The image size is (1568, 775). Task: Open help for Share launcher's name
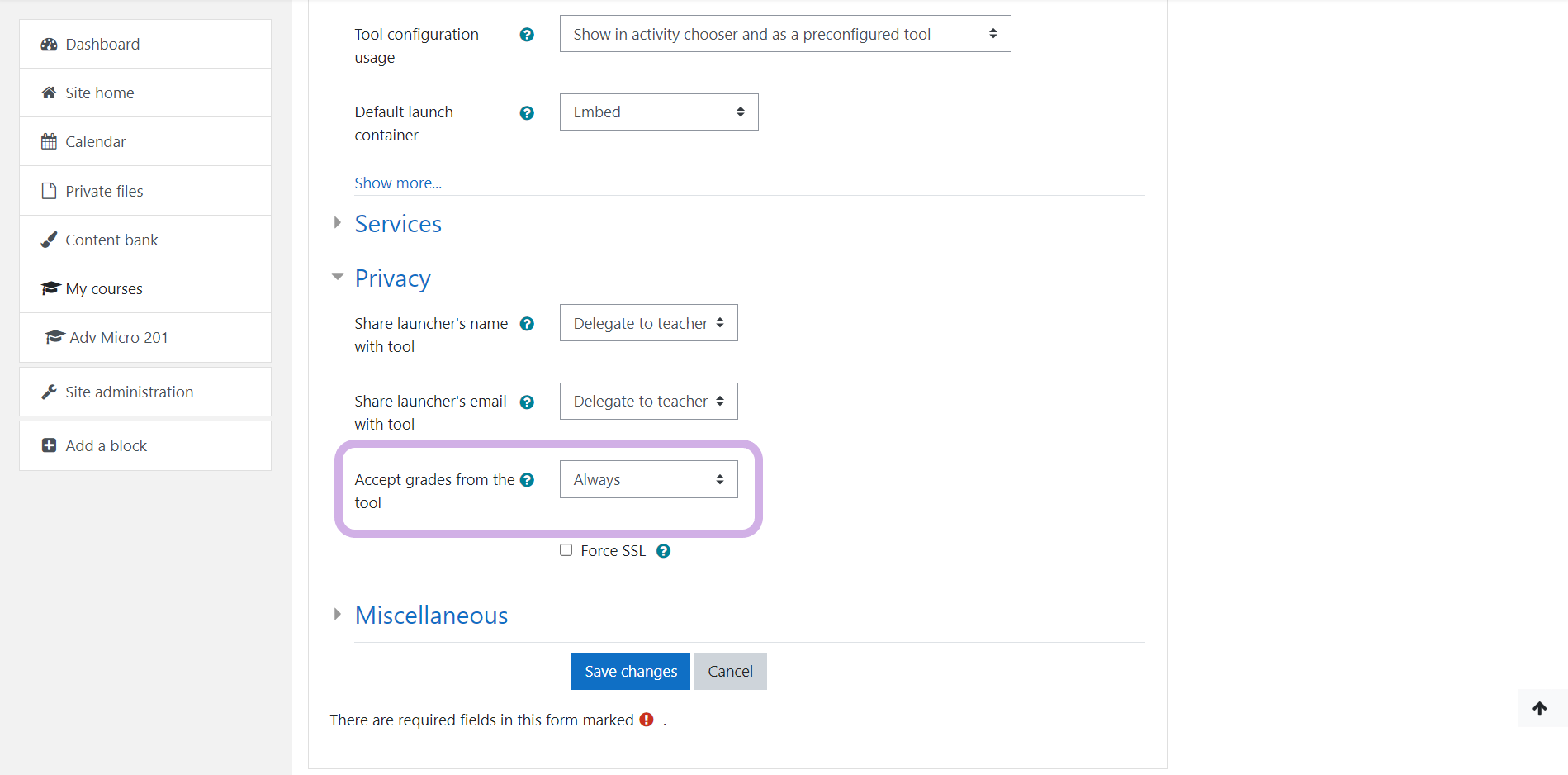point(527,324)
